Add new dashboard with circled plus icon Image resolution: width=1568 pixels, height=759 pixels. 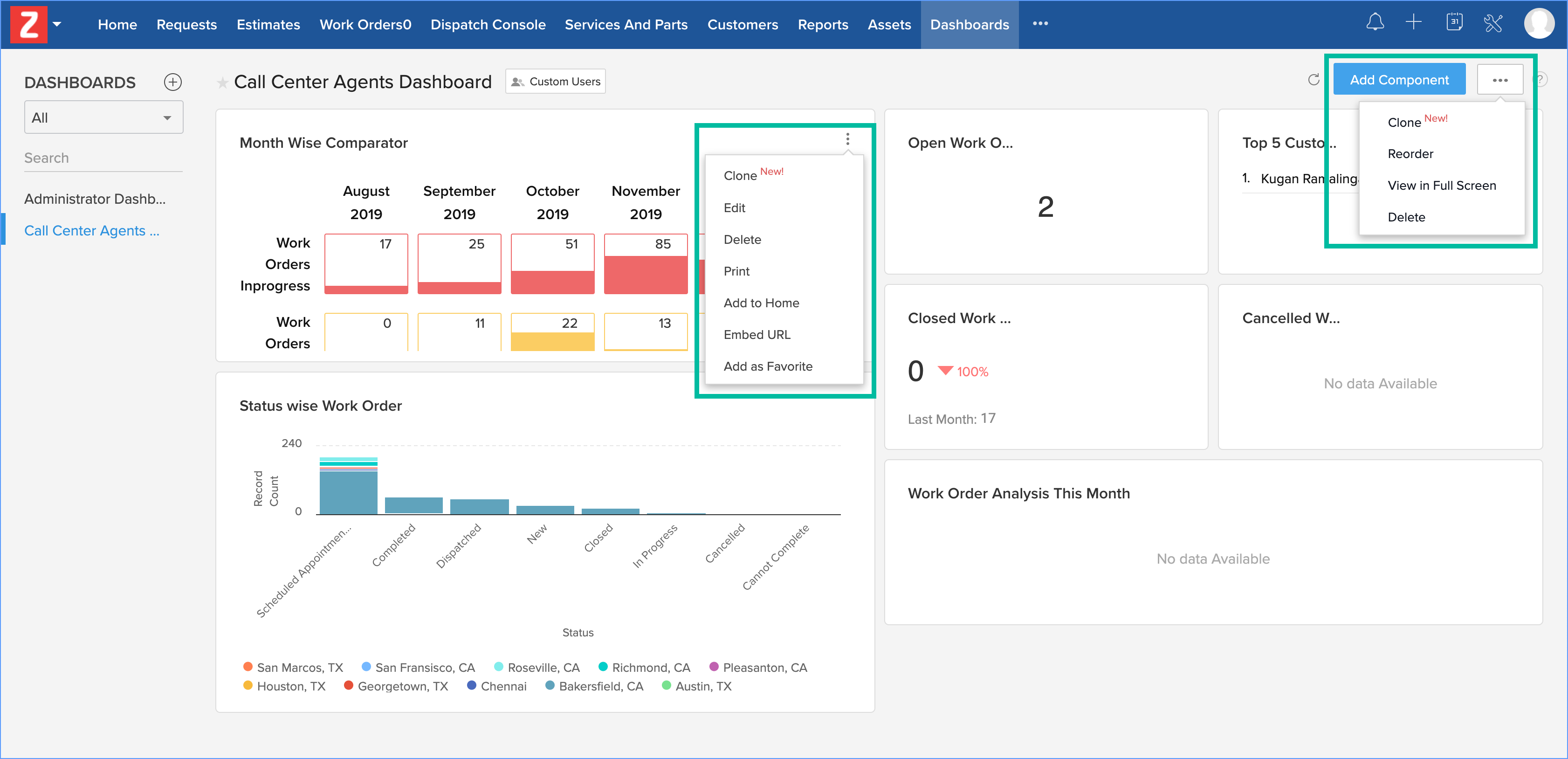point(173,82)
